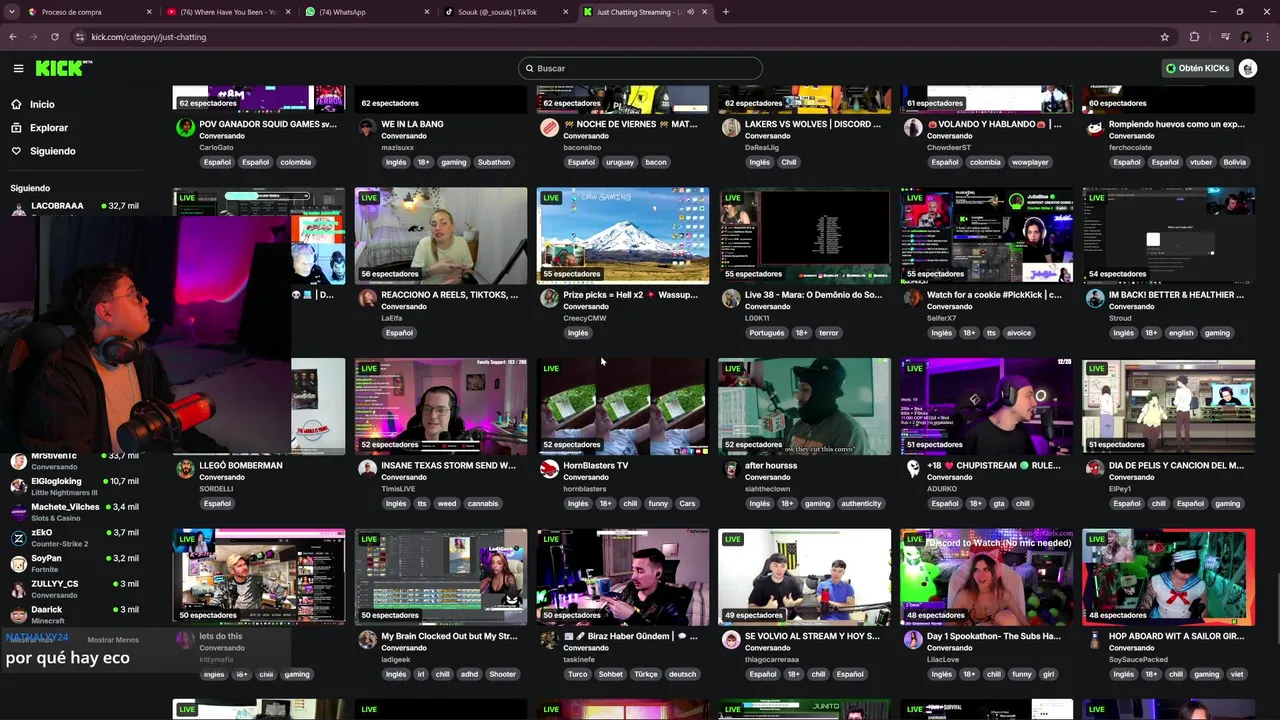The image size is (1280, 720).
Task: Open My Brain Clocked Out stream title
Action: 449,636
